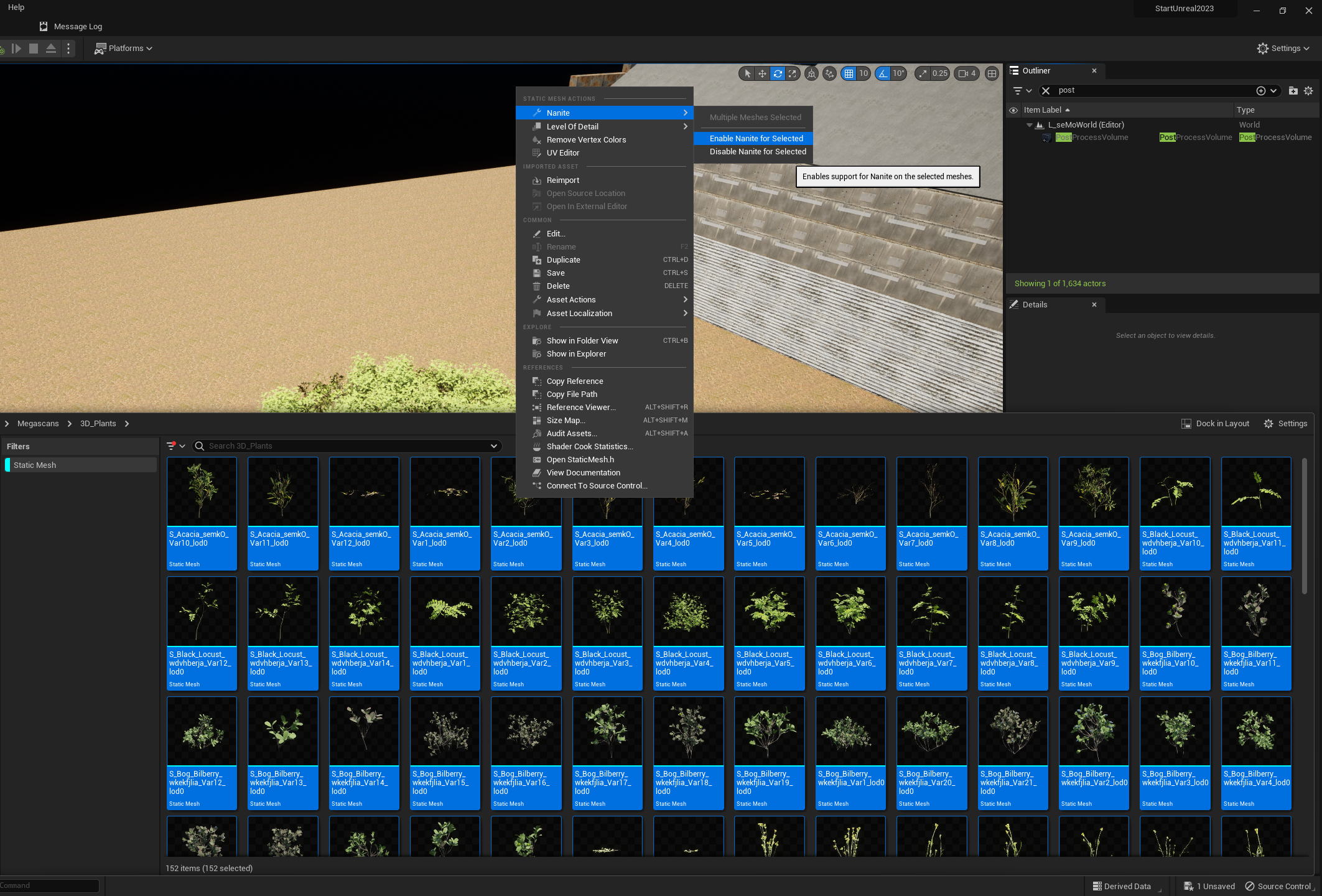Open Source Control in status bar

click(1278, 886)
